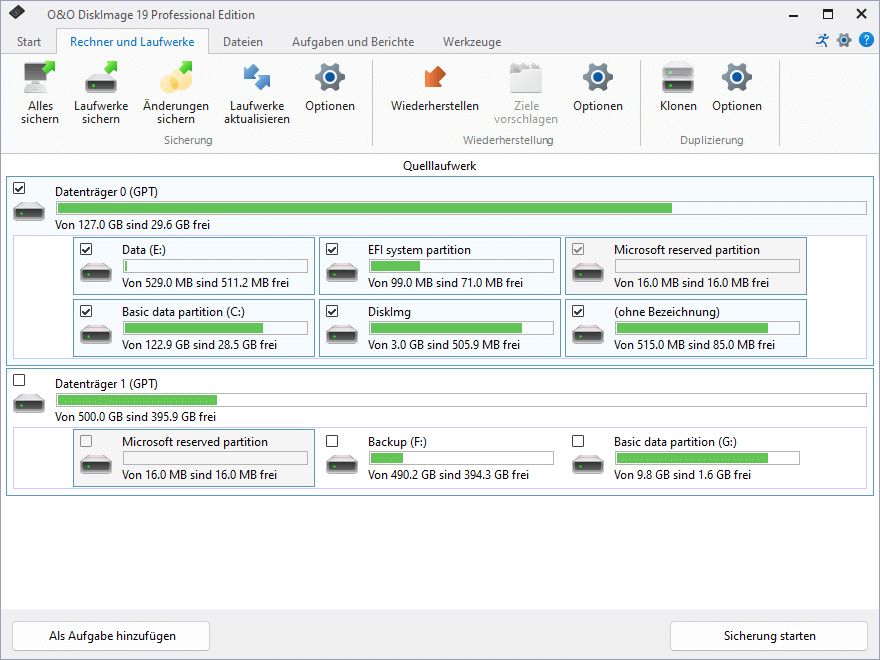Click the running man express icon
880x660 pixels.
pyautogui.click(x=822, y=40)
